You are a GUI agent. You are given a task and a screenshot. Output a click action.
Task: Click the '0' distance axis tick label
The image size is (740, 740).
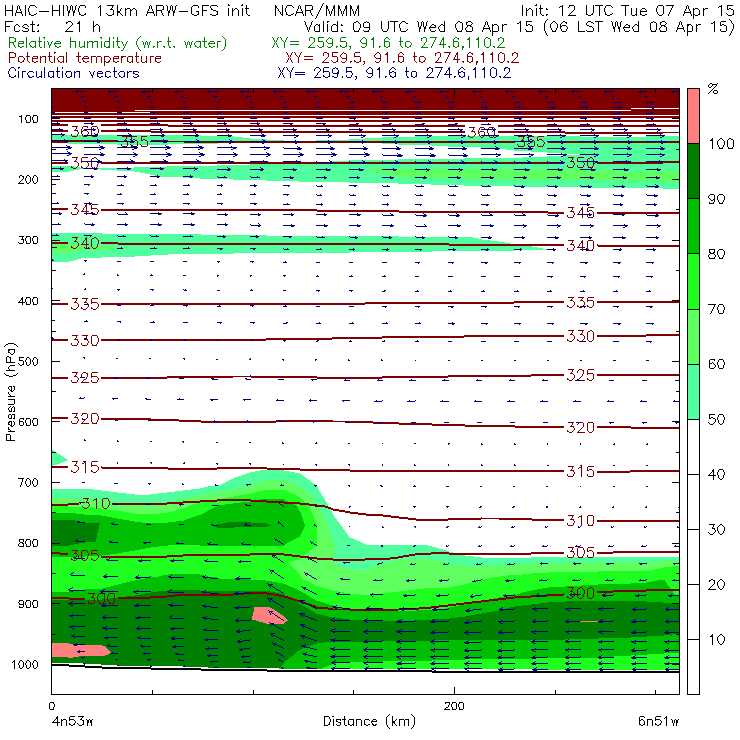(52, 706)
